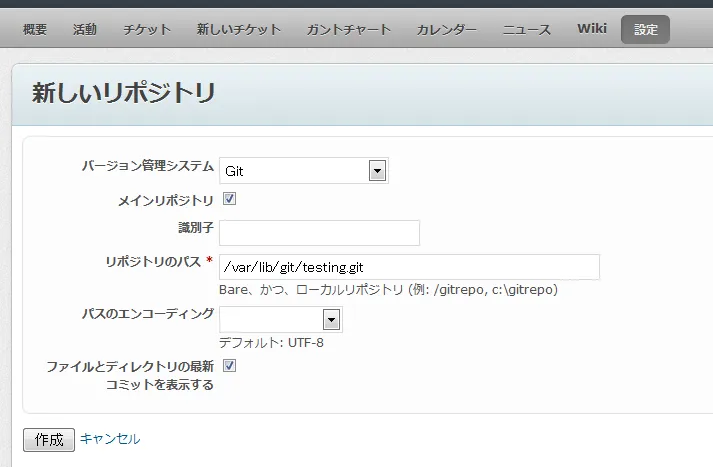
Task: Click the キャンセル link
Action: (110, 439)
